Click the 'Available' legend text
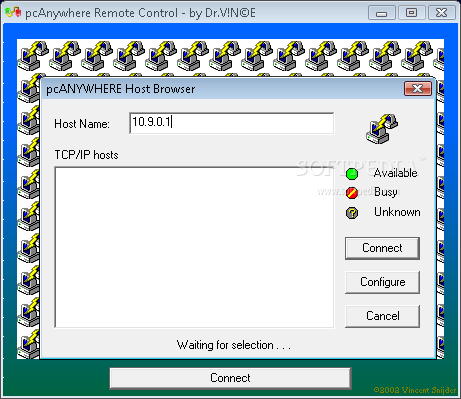This screenshot has width=461, height=399. click(x=396, y=173)
